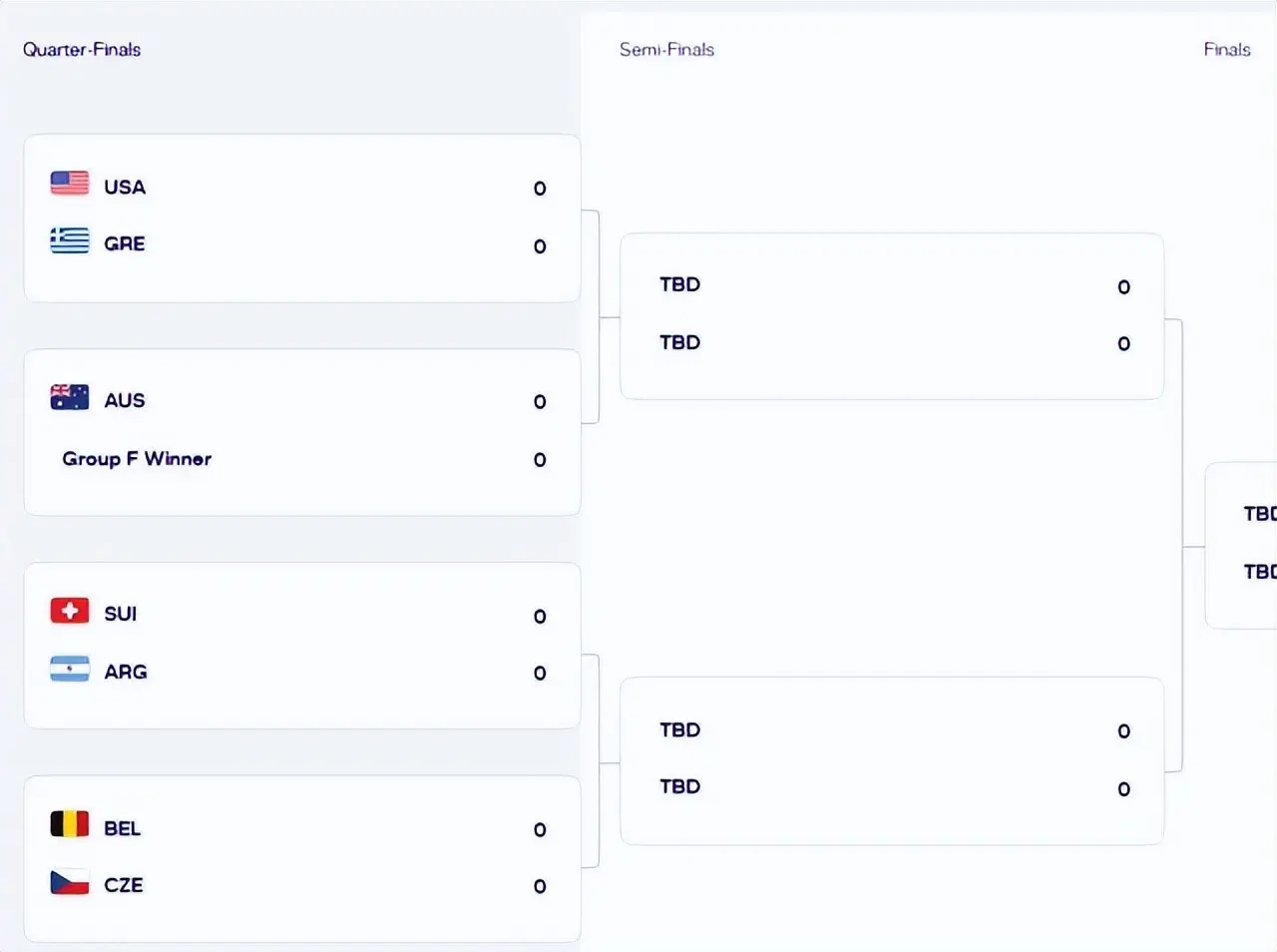Open the CZE team name
Viewport: 1277px width, 952px height.
pos(124,886)
